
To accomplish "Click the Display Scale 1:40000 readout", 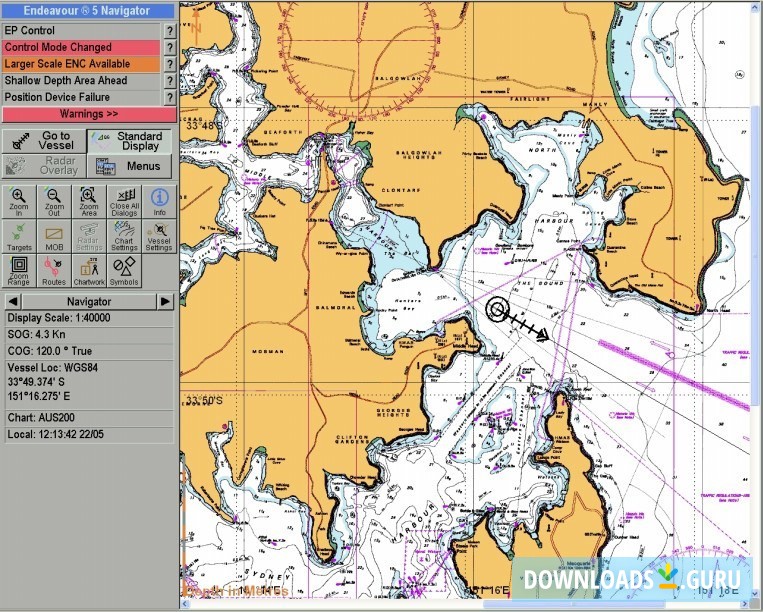I will (89, 318).
